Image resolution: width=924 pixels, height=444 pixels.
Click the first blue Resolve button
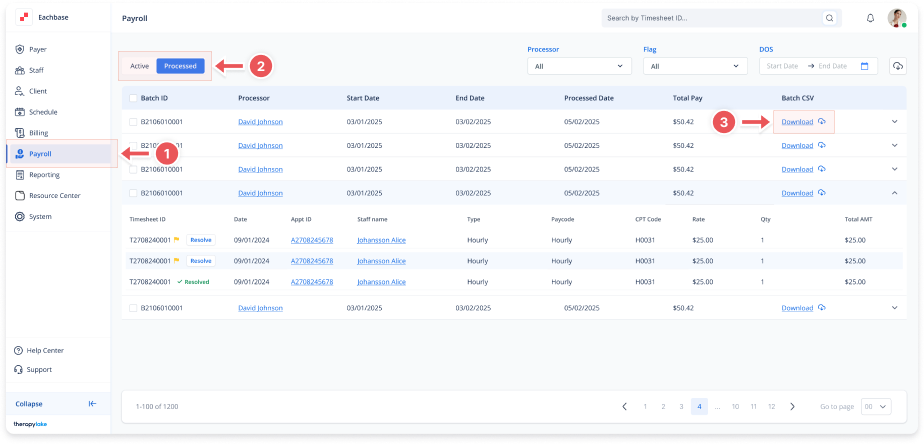[201, 240]
